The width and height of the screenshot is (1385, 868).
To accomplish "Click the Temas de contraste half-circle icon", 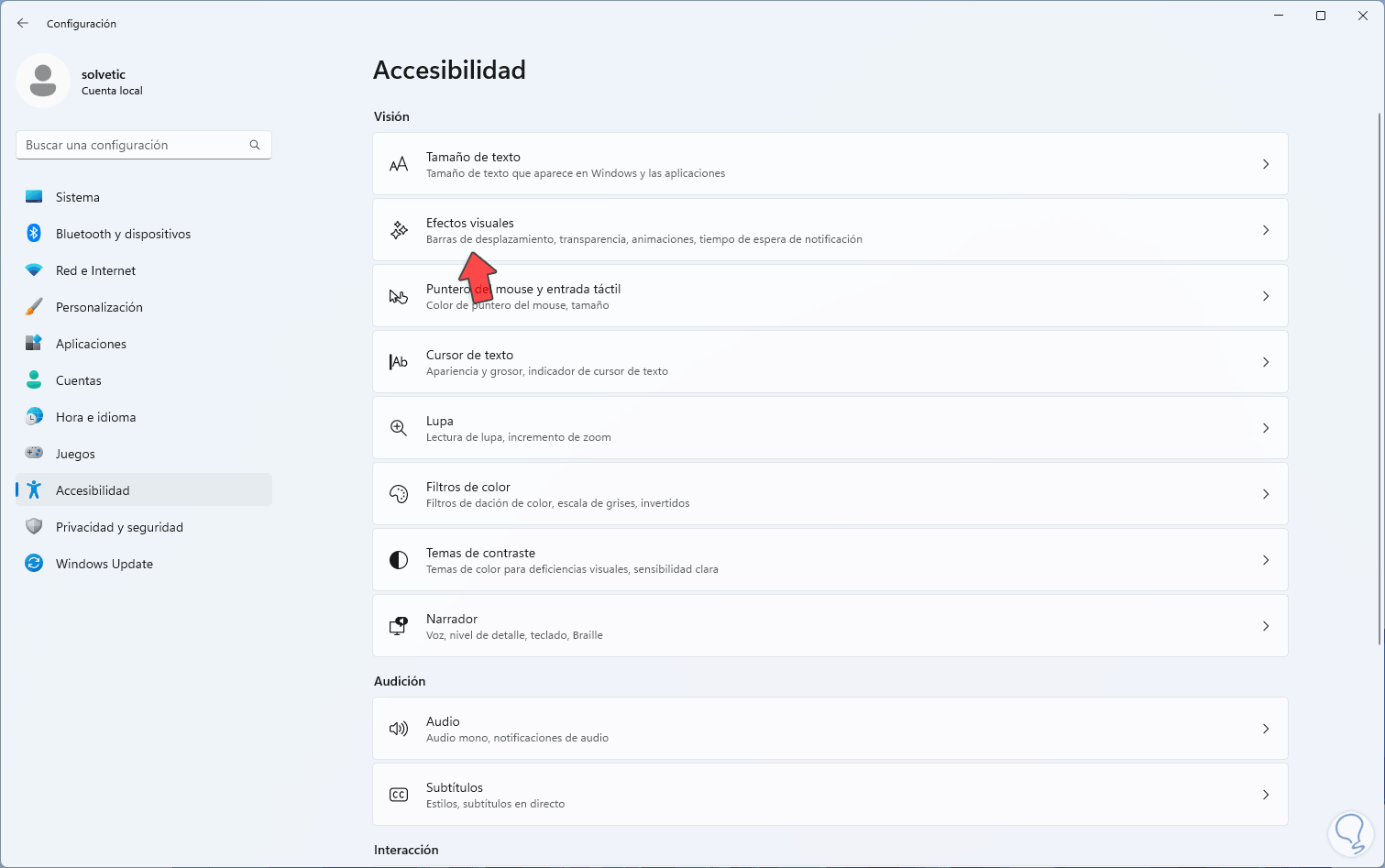I will [399, 560].
